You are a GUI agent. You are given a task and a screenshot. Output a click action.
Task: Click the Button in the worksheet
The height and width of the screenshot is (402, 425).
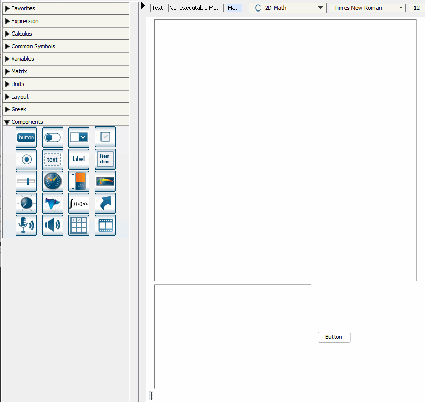coord(334,337)
